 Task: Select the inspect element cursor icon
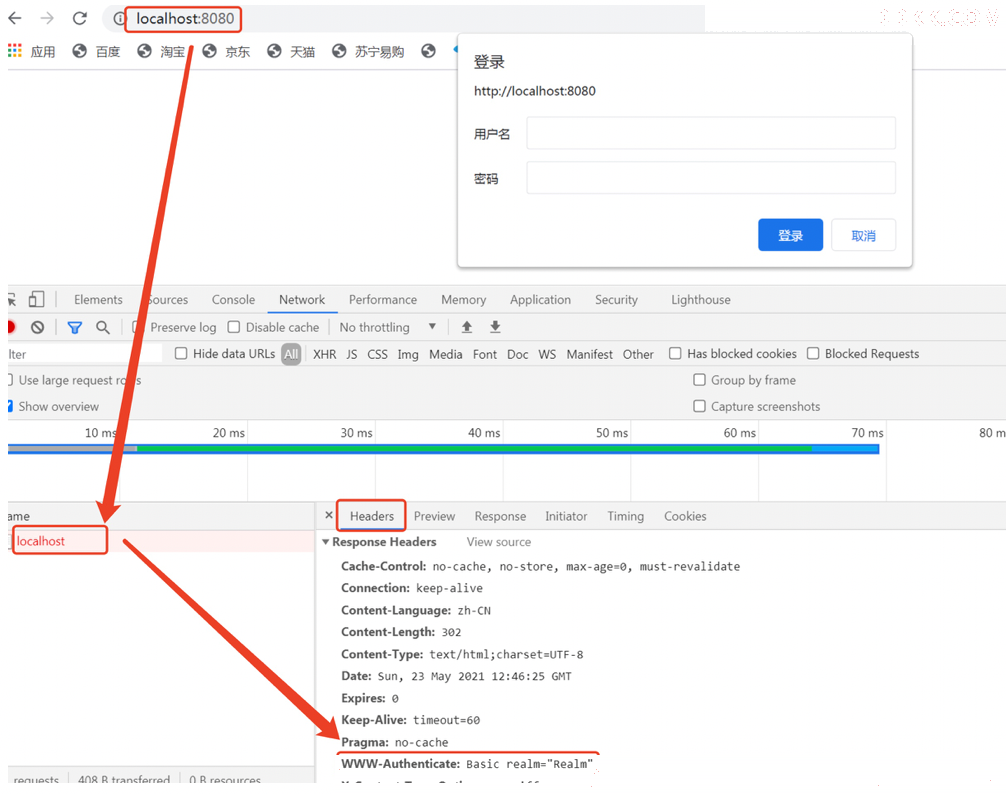(12, 300)
